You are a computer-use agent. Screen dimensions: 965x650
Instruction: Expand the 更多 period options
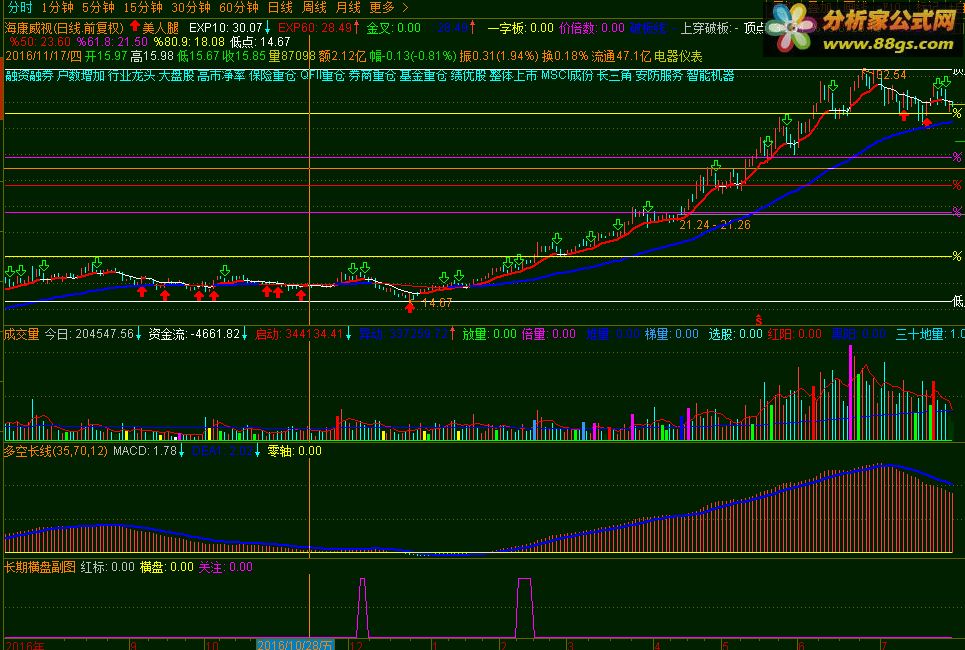tap(382, 7)
